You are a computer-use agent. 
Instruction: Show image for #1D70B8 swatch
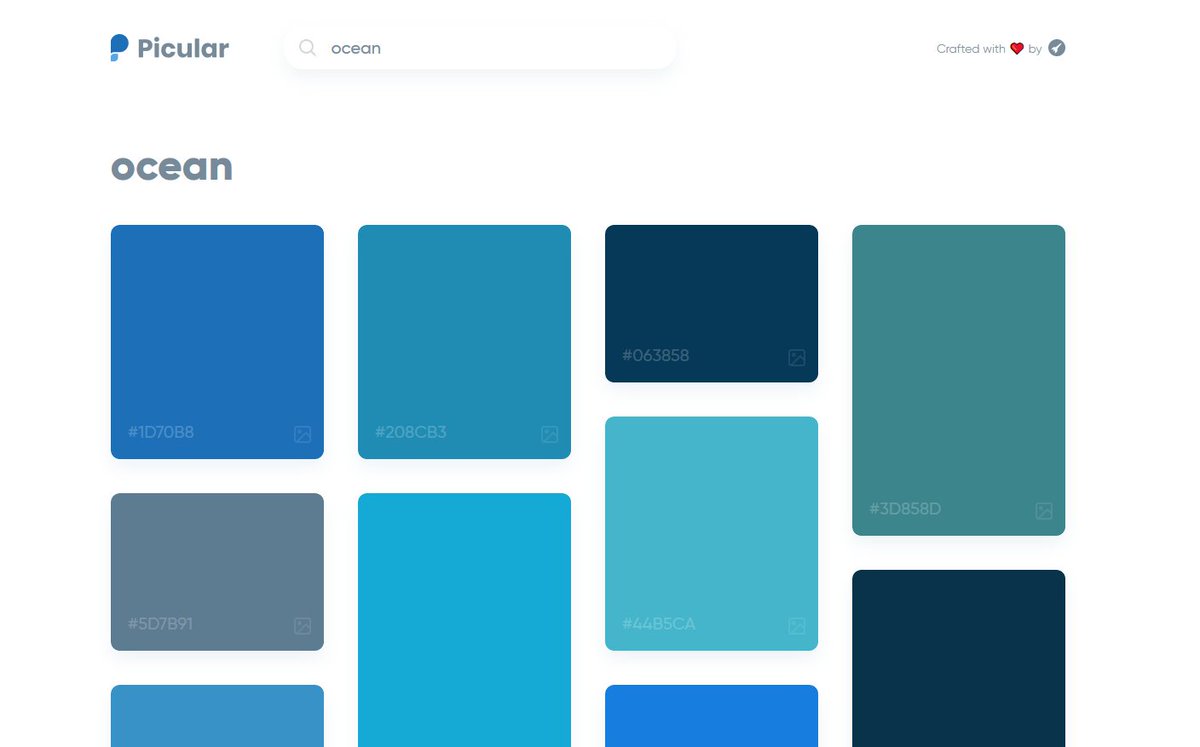tap(302, 434)
